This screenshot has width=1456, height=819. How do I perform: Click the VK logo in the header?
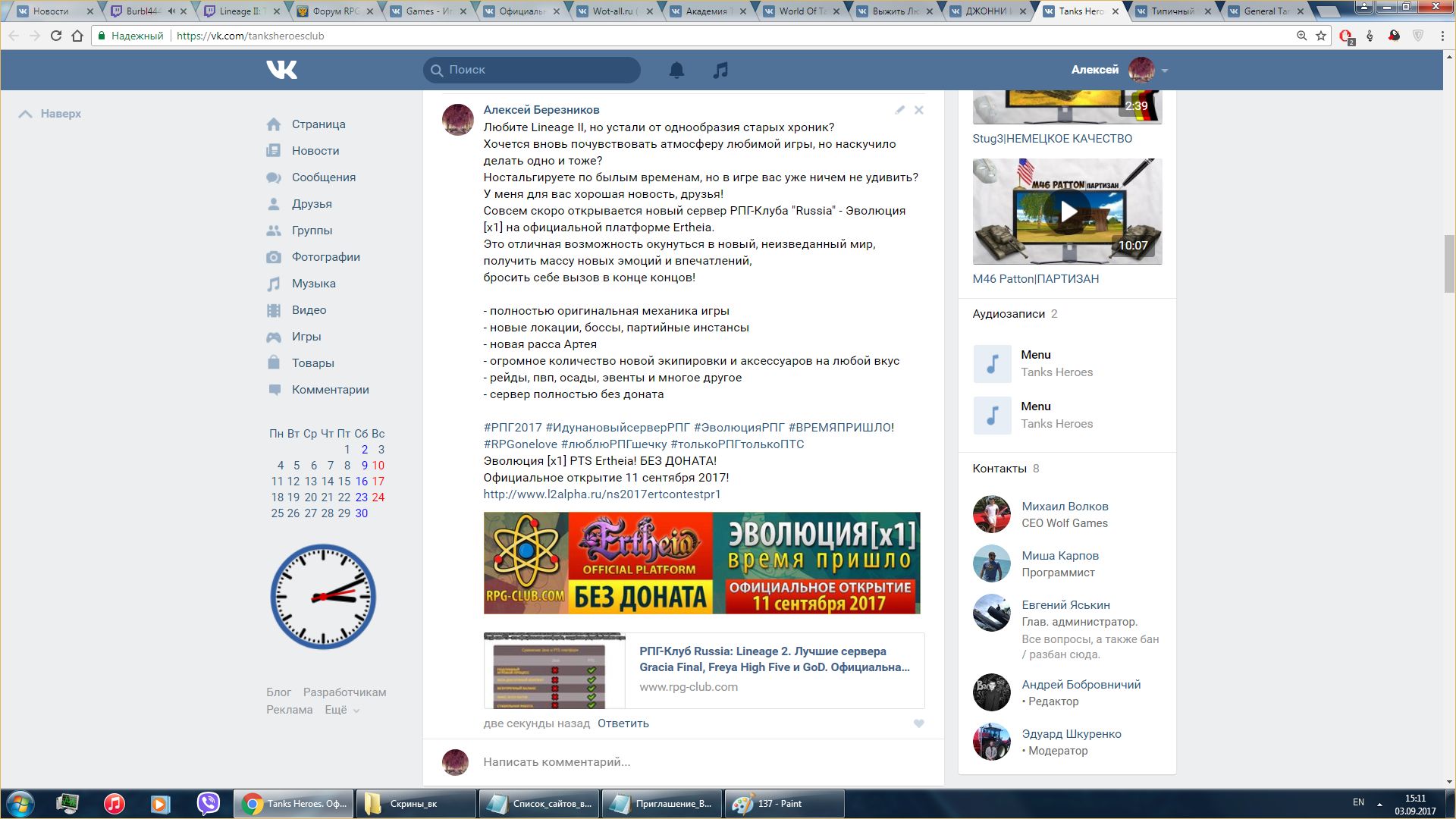(281, 70)
